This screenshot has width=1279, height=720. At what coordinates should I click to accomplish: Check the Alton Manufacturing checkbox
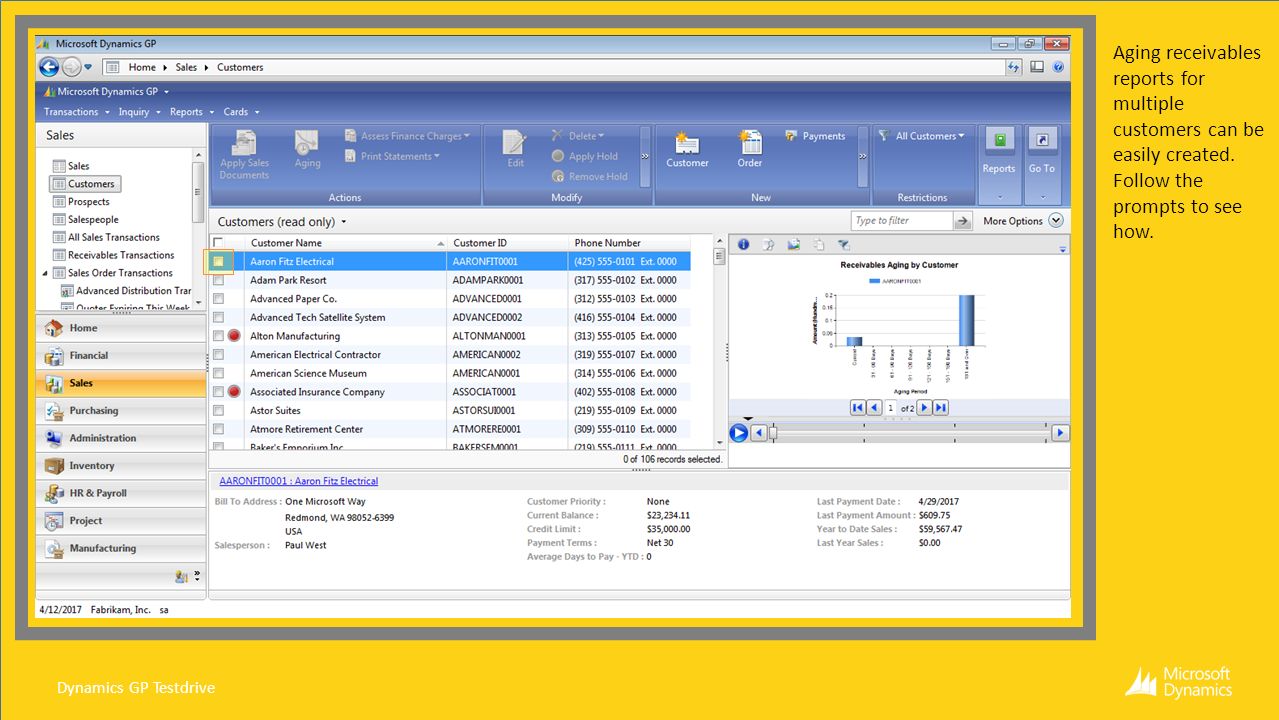click(x=218, y=336)
